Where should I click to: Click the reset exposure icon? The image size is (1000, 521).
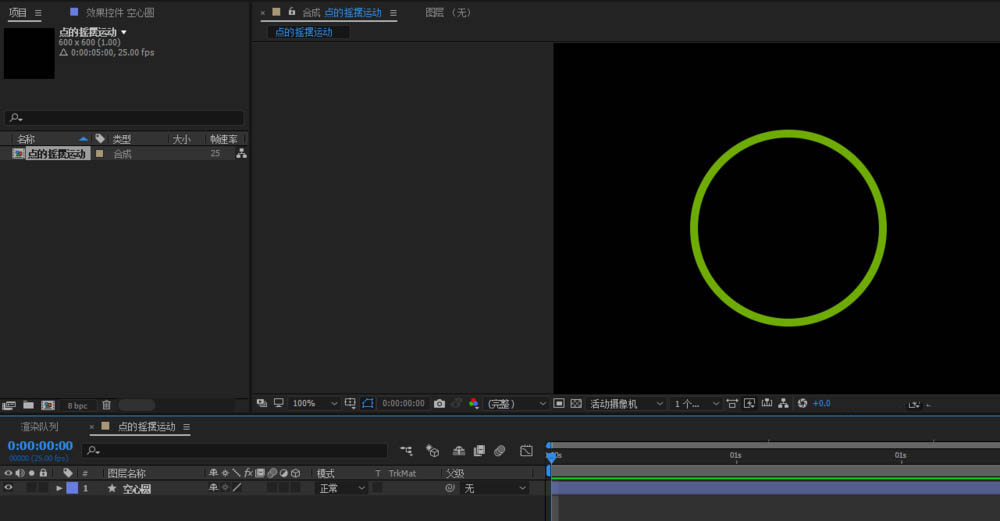pos(802,404)
